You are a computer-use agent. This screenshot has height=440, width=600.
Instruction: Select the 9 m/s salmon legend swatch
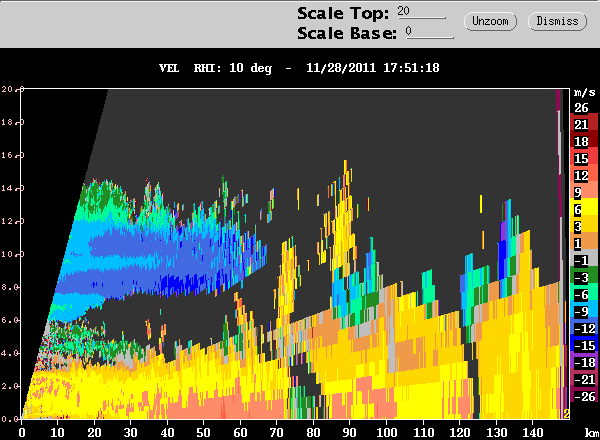point(584,190)
